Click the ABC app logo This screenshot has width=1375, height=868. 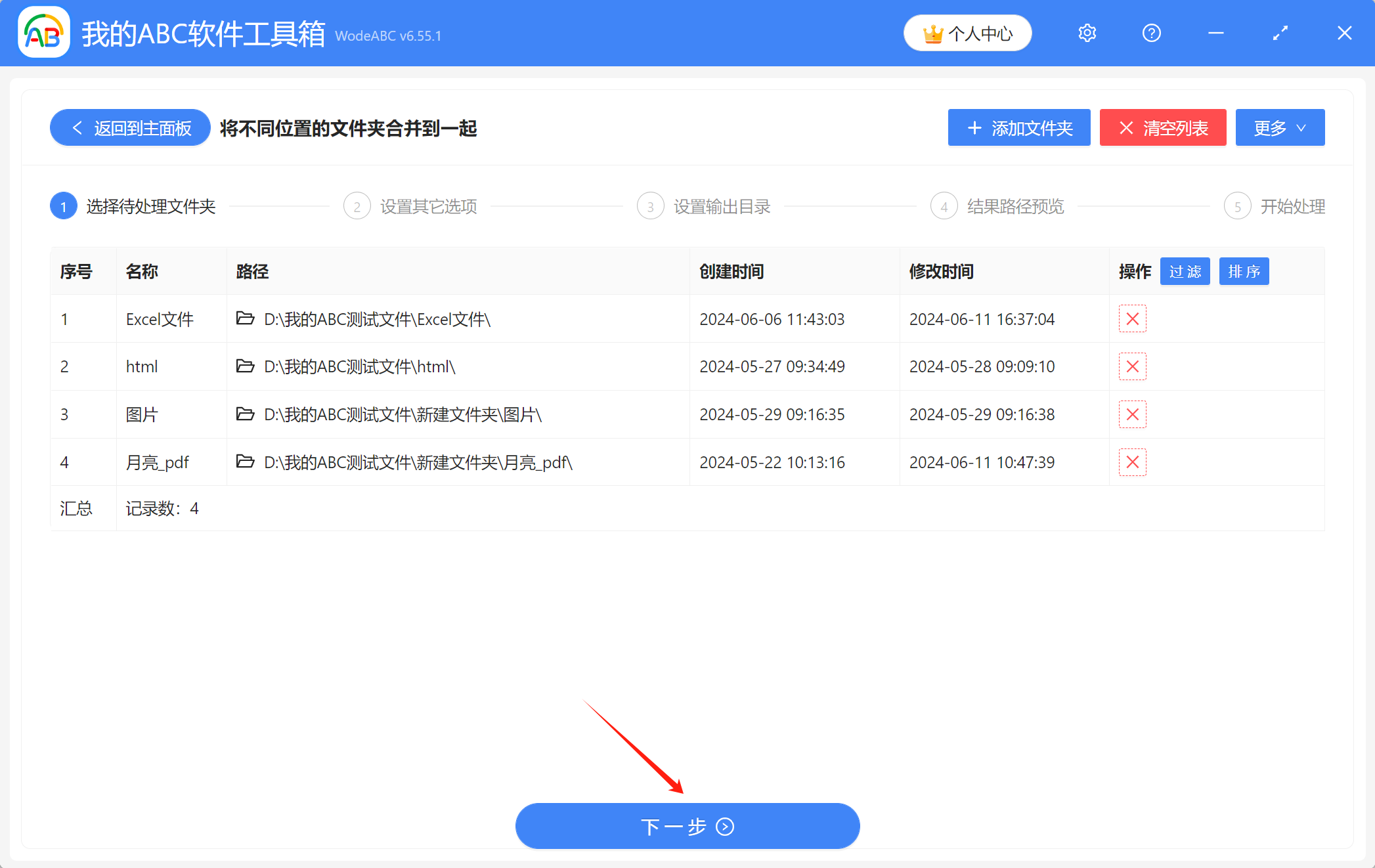coord(43,32)
